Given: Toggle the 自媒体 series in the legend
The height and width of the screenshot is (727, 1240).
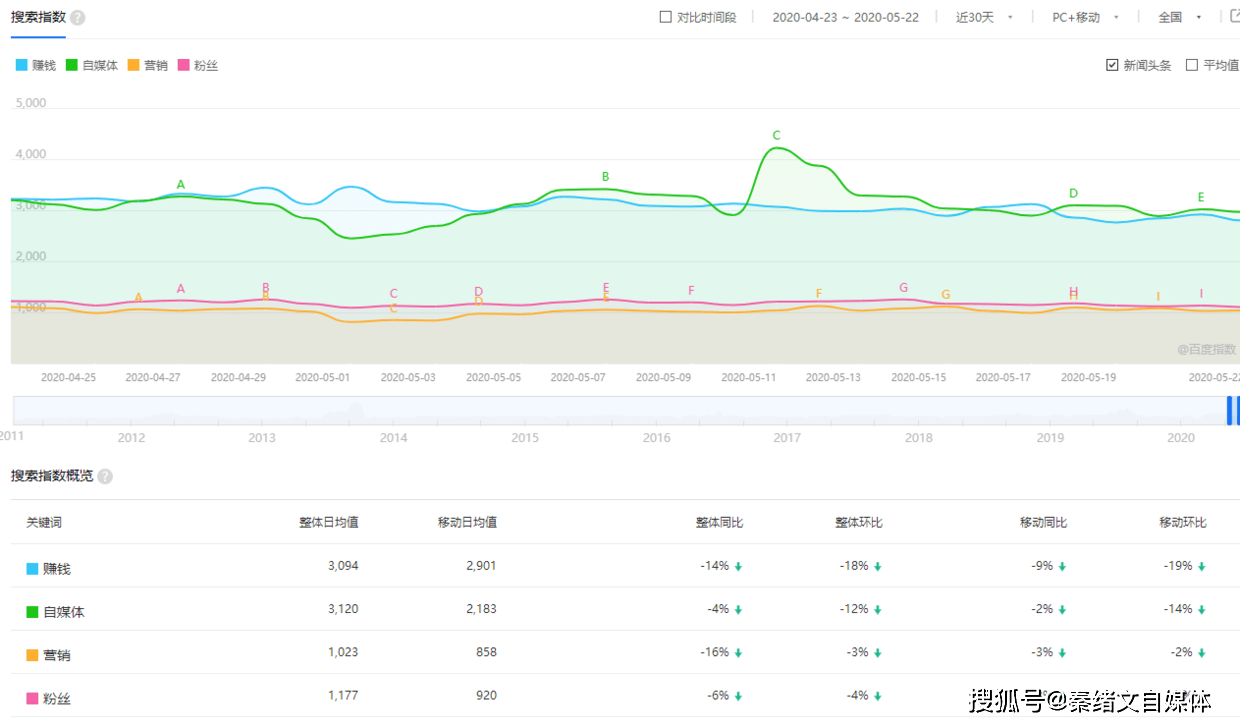Looking at the screenshot, I should click(91, 65).
